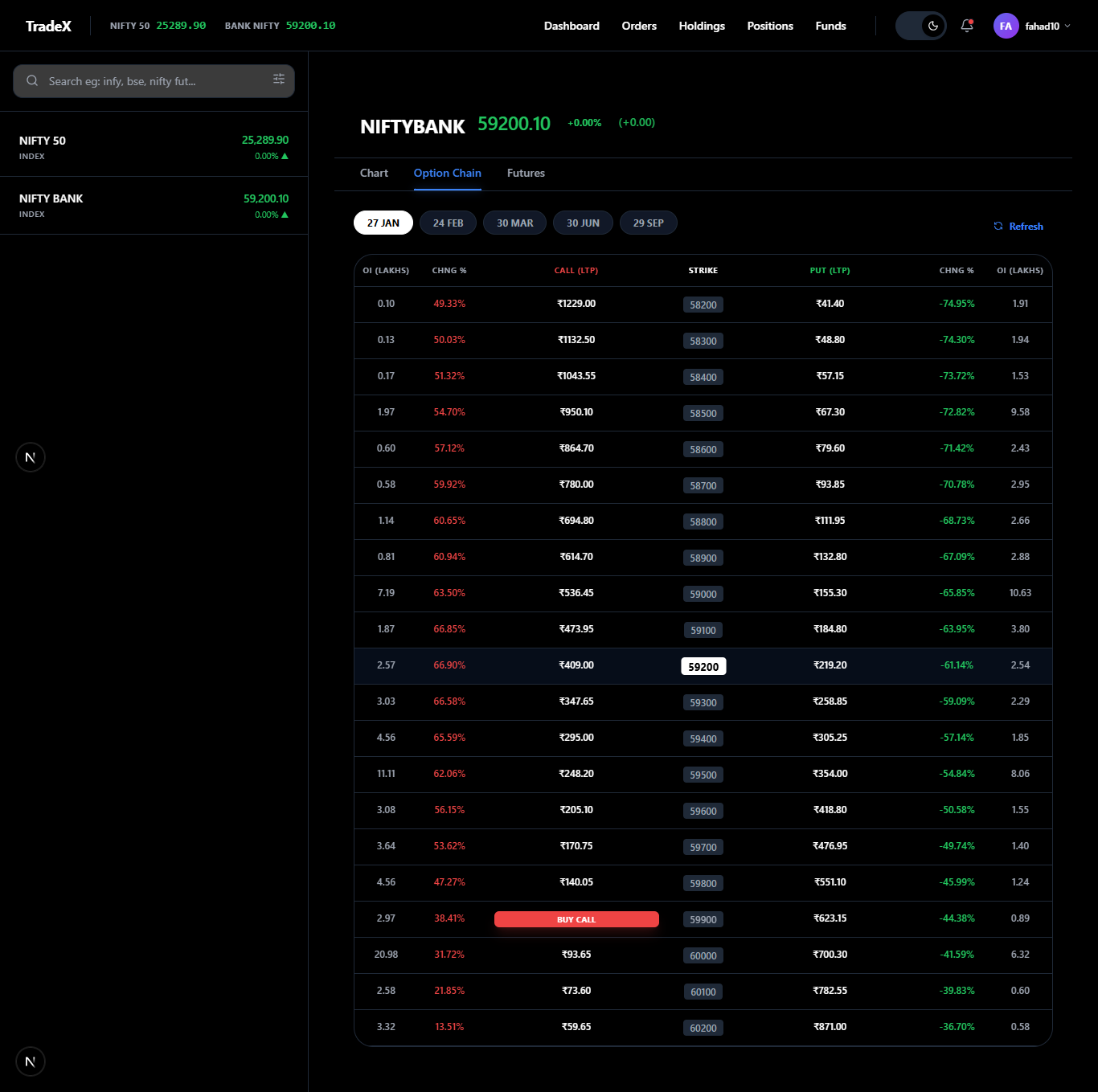Screen dimensions: 1098x1092
Task: Open the Funds page
Action: click(830, 26)
